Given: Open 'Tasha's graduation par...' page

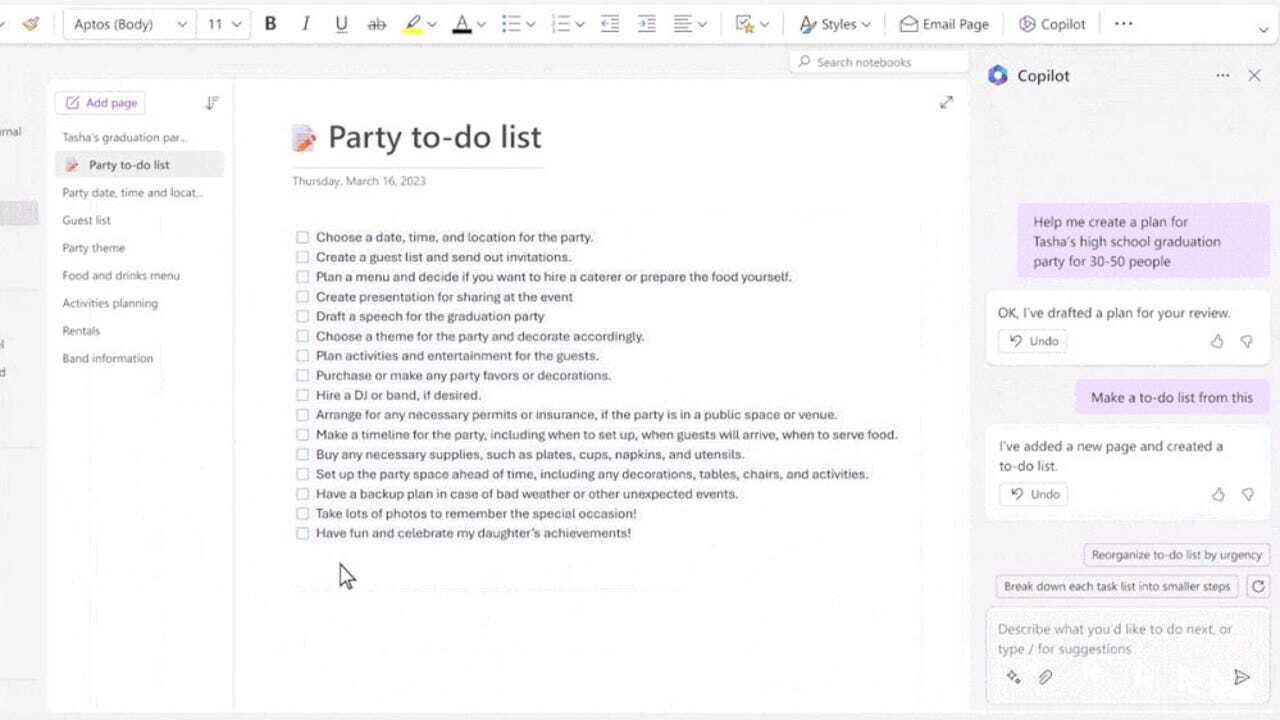Looking at the screenshot, I should pyautogui.click(x=125, y=137).
